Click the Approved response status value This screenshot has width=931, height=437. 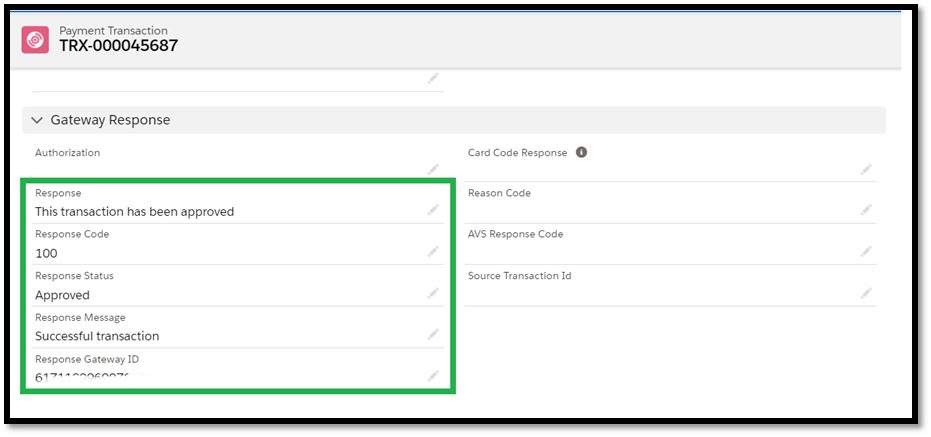point(62,295)
